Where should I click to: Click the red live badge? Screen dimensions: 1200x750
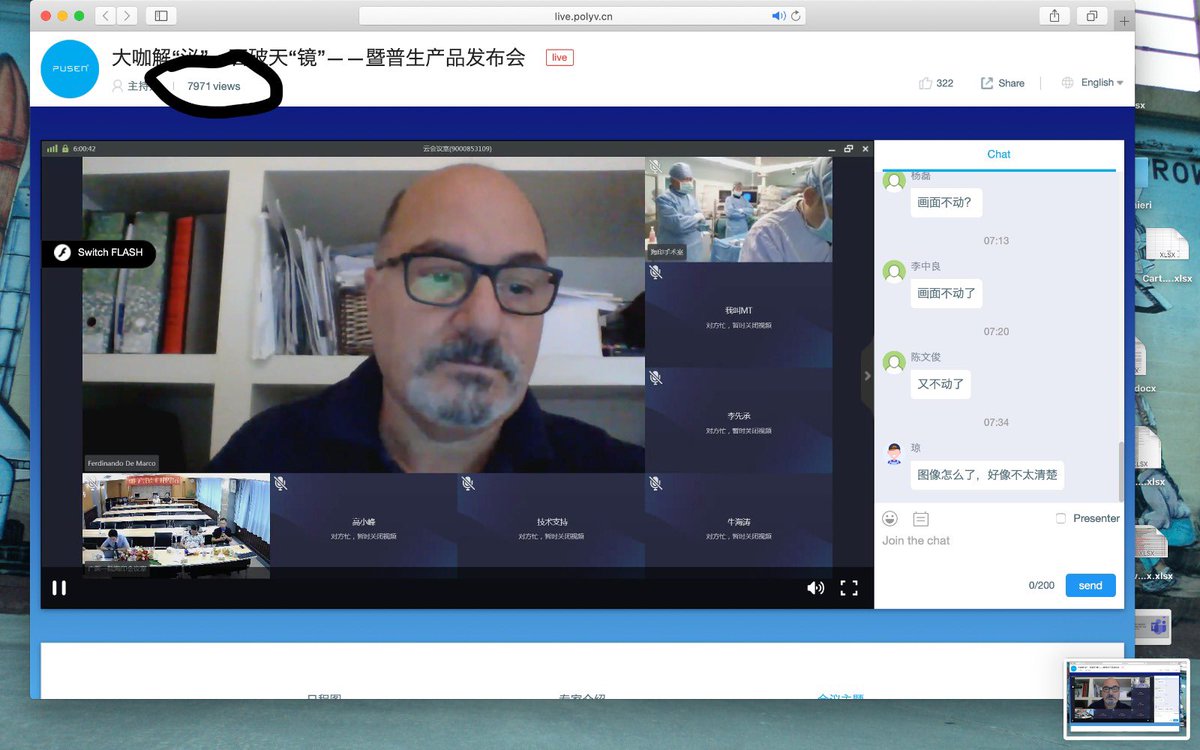(559, 57)
